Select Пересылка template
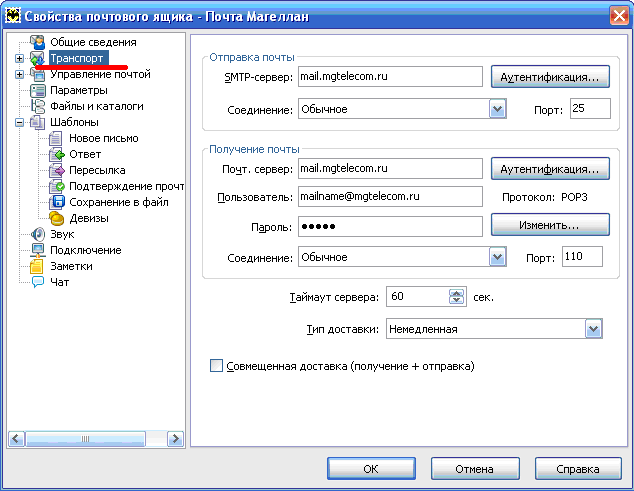This screenshot has height=491, width=634. click(97, 170)
